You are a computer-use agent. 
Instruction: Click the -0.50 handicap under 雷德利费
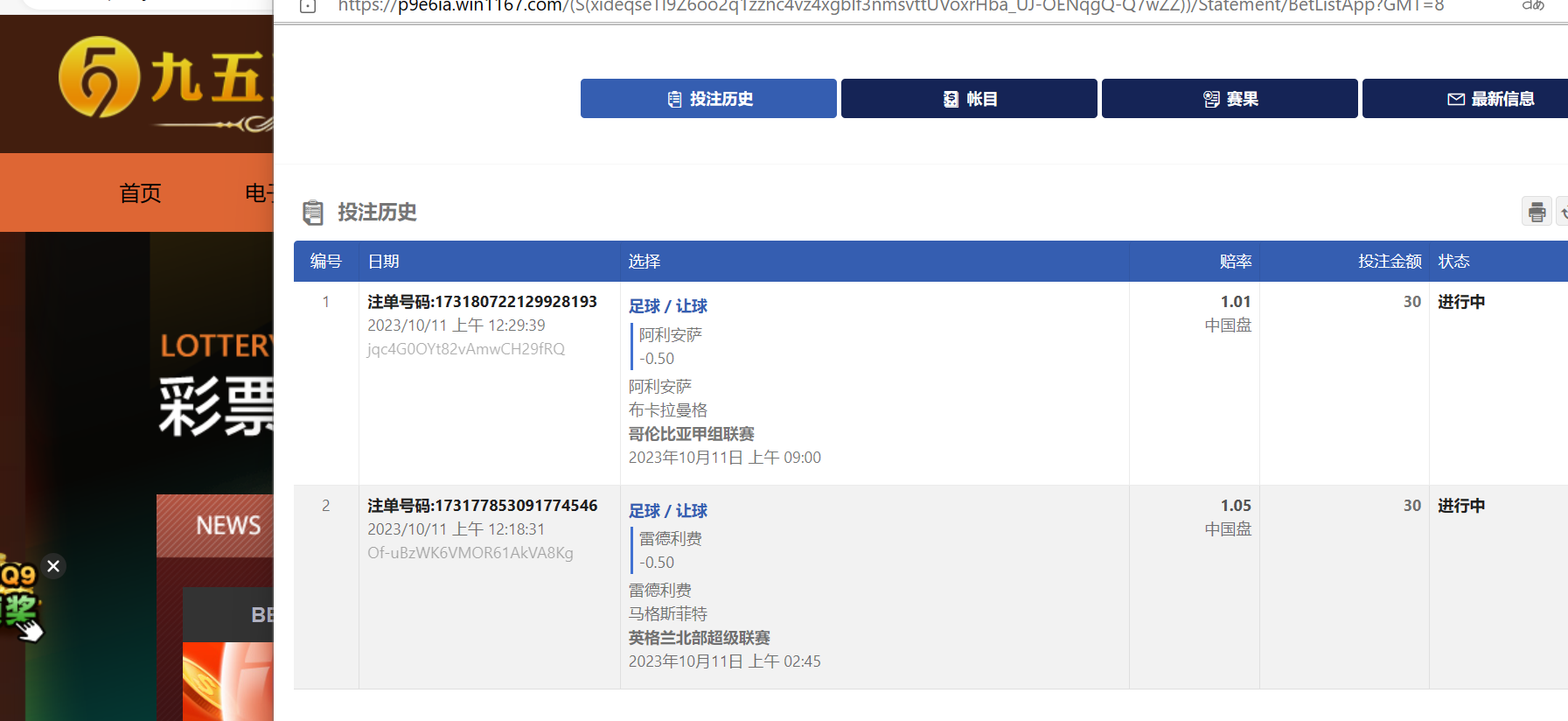pyautogui.click(x=657, y=563)
